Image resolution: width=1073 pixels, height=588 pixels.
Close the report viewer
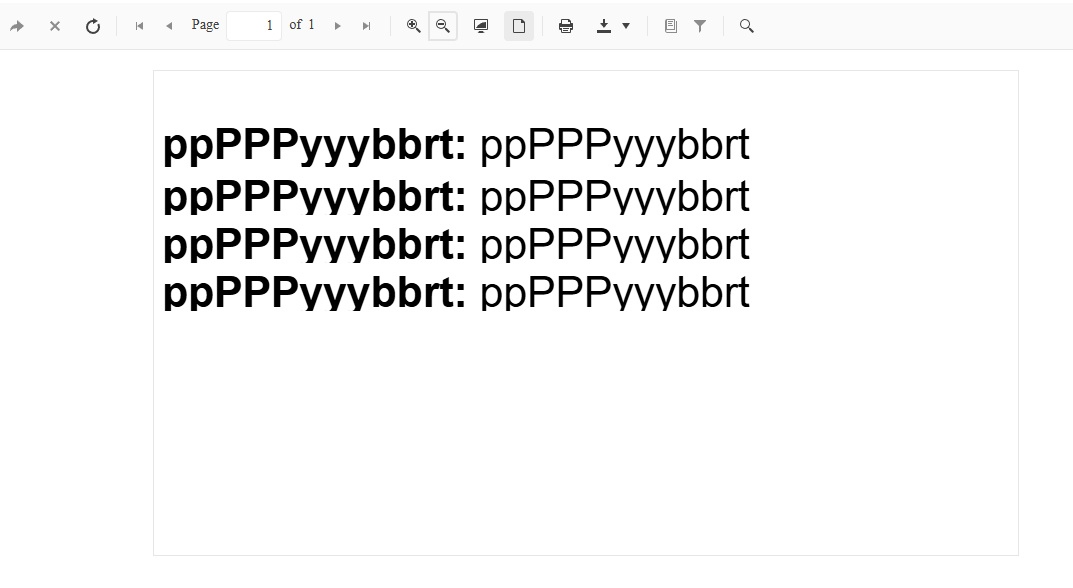(x=55, y=26)
